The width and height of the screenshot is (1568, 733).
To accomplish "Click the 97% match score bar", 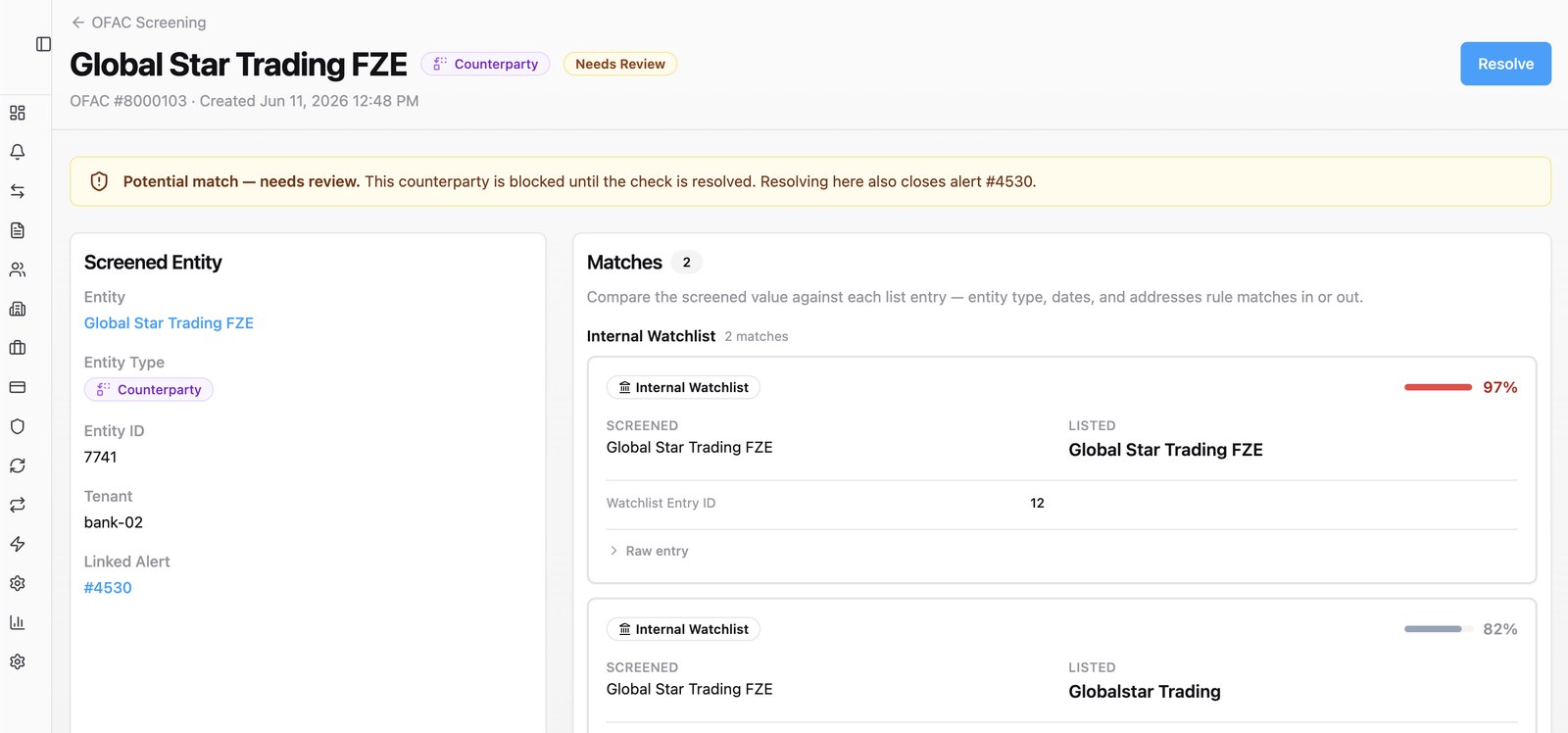I will [1438, 387].
